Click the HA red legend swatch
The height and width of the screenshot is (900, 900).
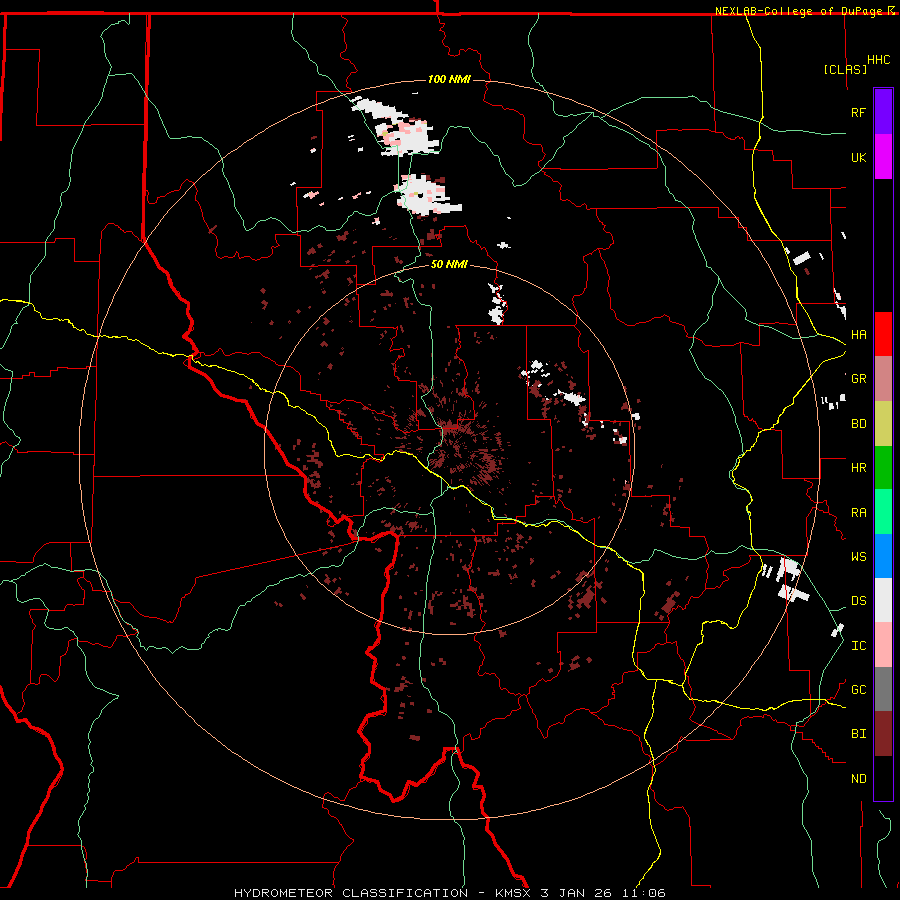[x=883, y=334]
